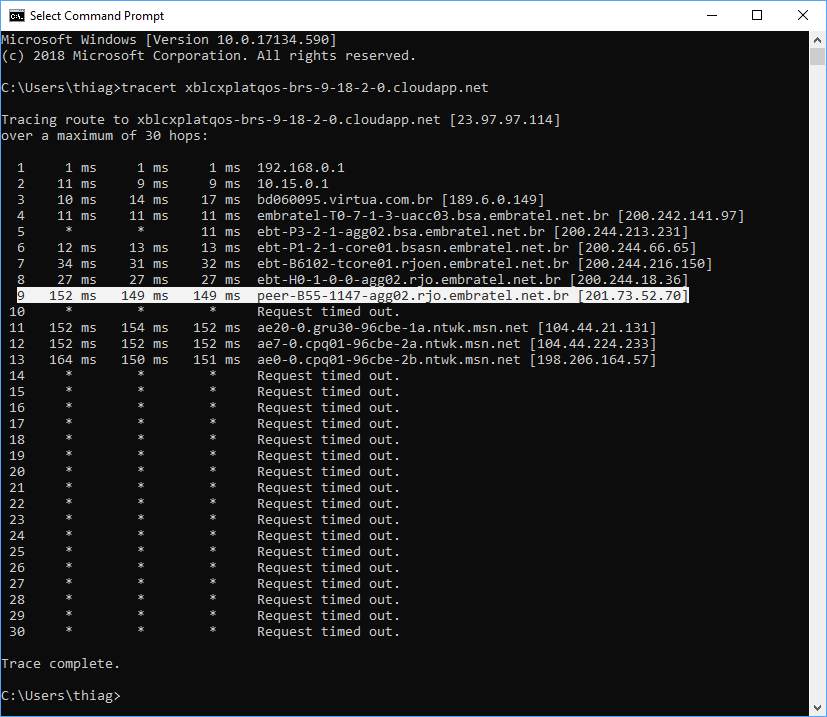The height and width of the screenshot is (717, 827).
Task: Click the scrollbar down arrow
Action: [x=818, y=708]
